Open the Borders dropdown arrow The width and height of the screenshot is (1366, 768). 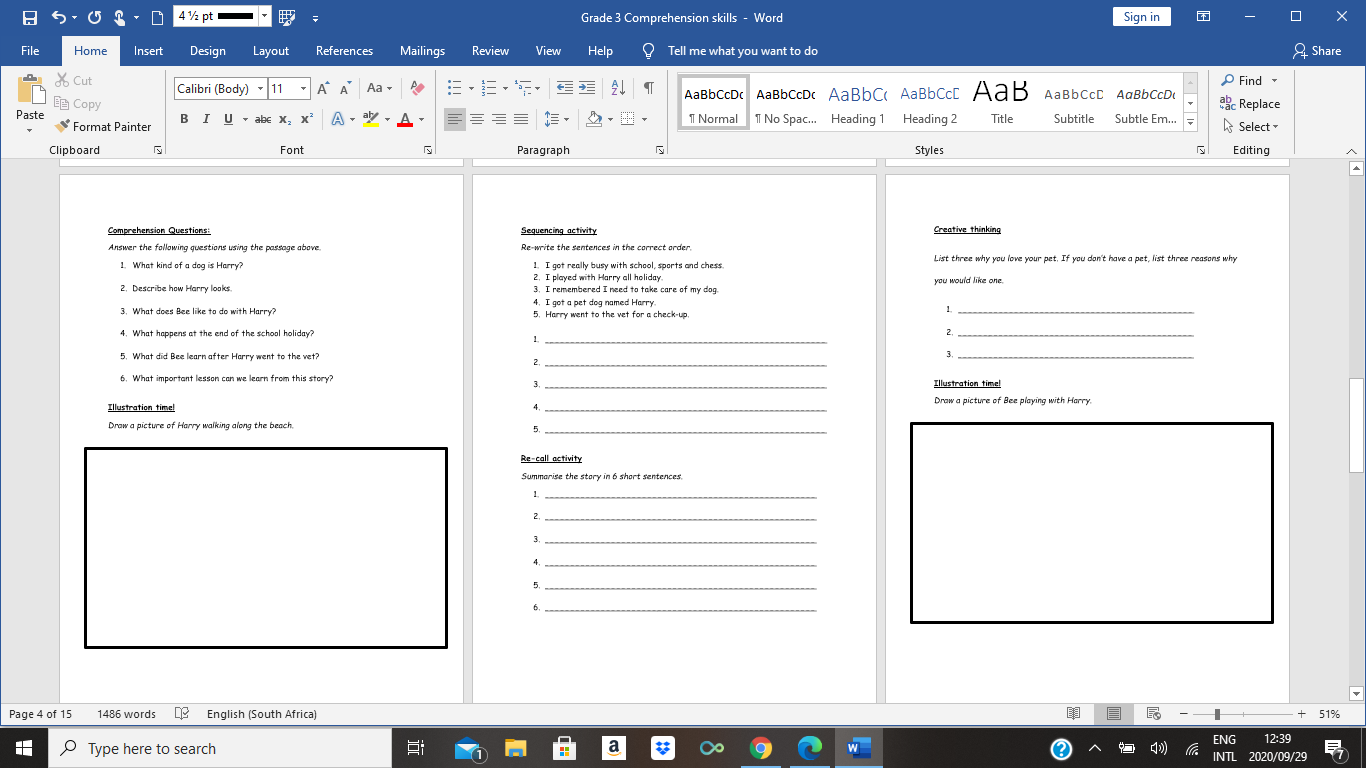[644, 119]
